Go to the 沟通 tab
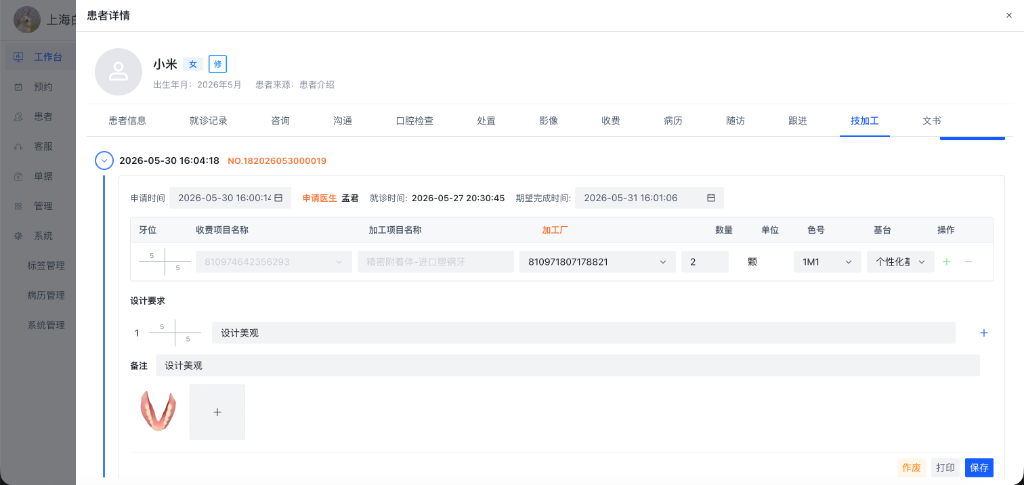1024x485 pixels. click(343, 121)
